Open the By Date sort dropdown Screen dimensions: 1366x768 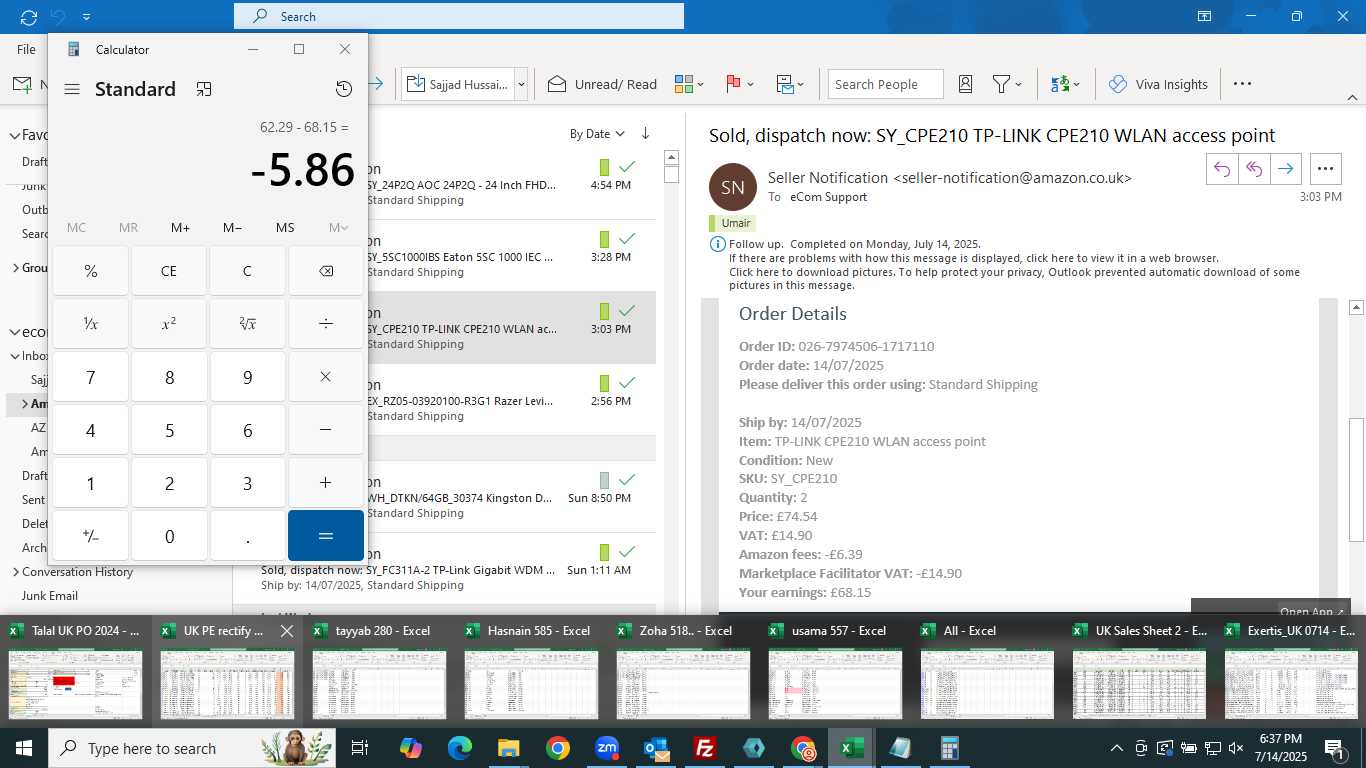coord(597,133)
